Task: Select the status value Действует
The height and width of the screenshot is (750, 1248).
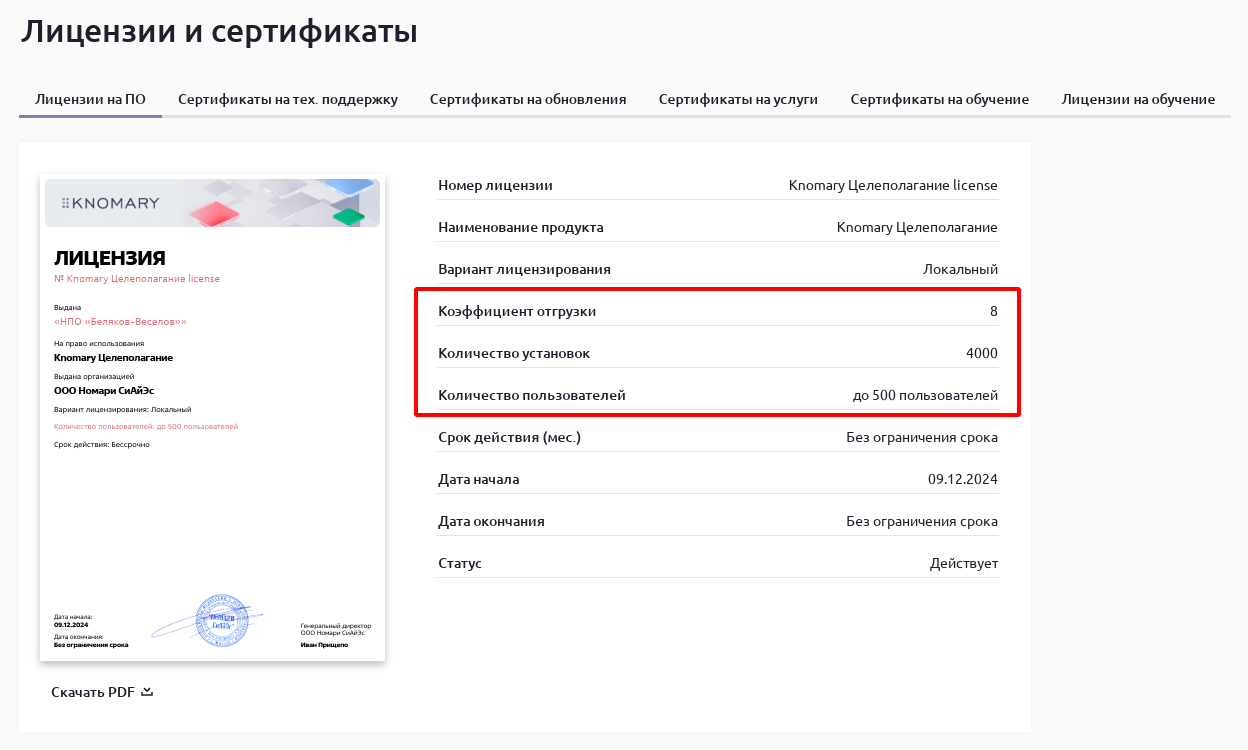Action: pyautogui.click(x=964, y=563)
